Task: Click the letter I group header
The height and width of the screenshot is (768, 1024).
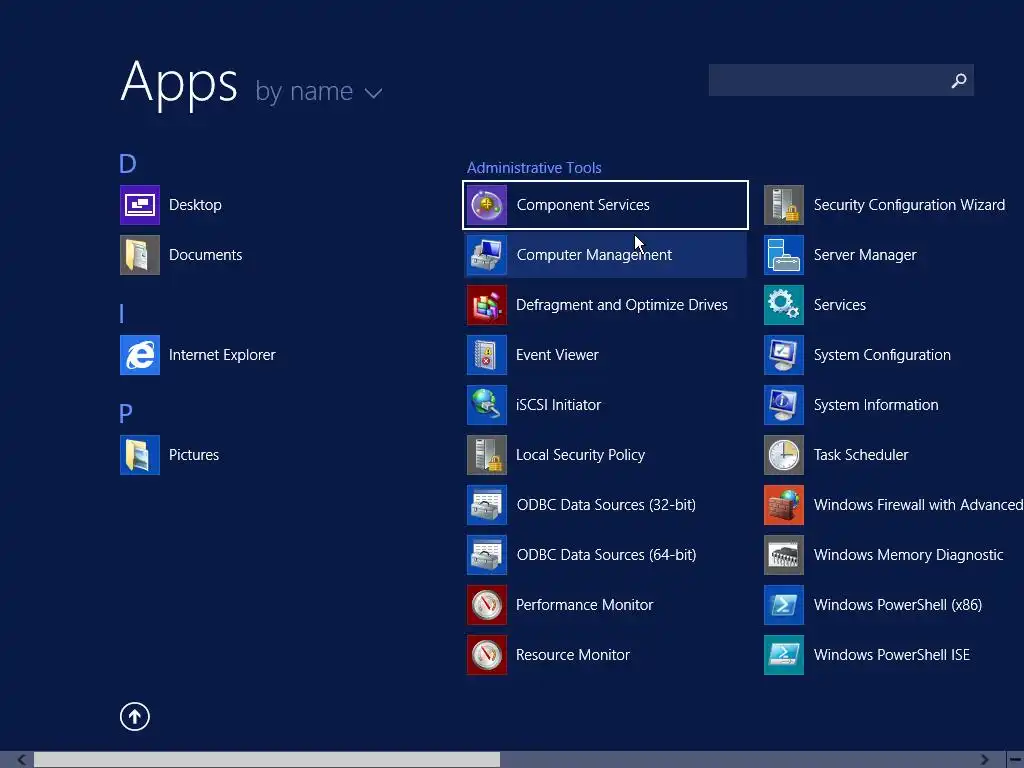Action: [121, 313]
